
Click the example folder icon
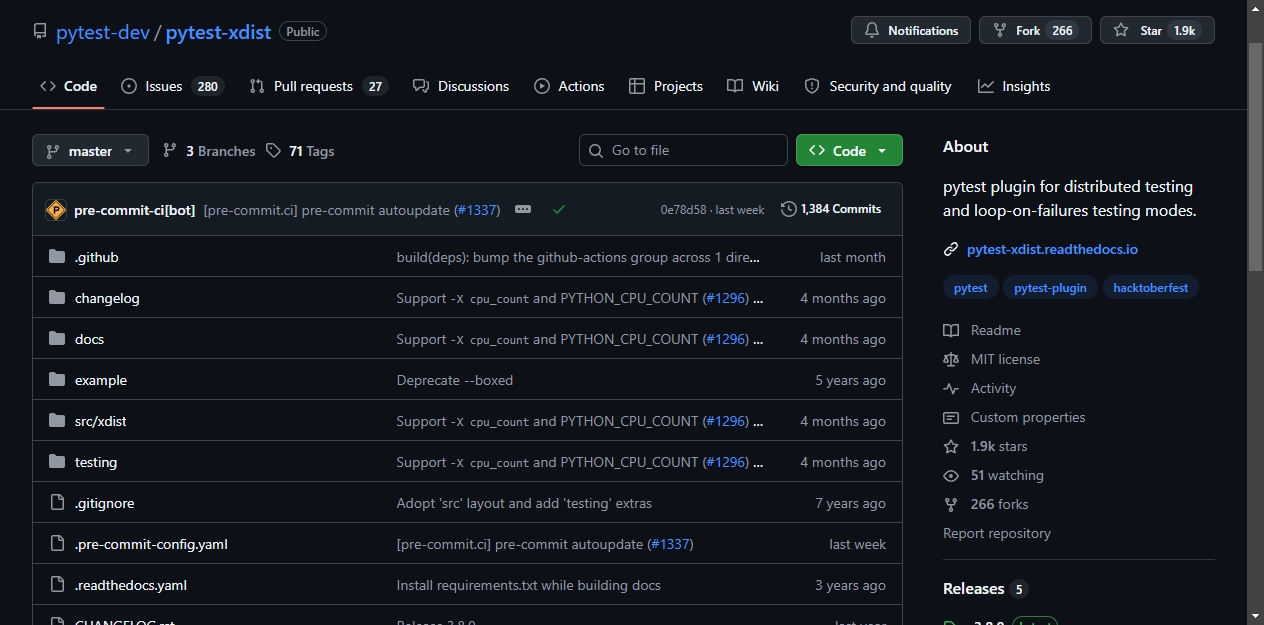pos(56,380)
